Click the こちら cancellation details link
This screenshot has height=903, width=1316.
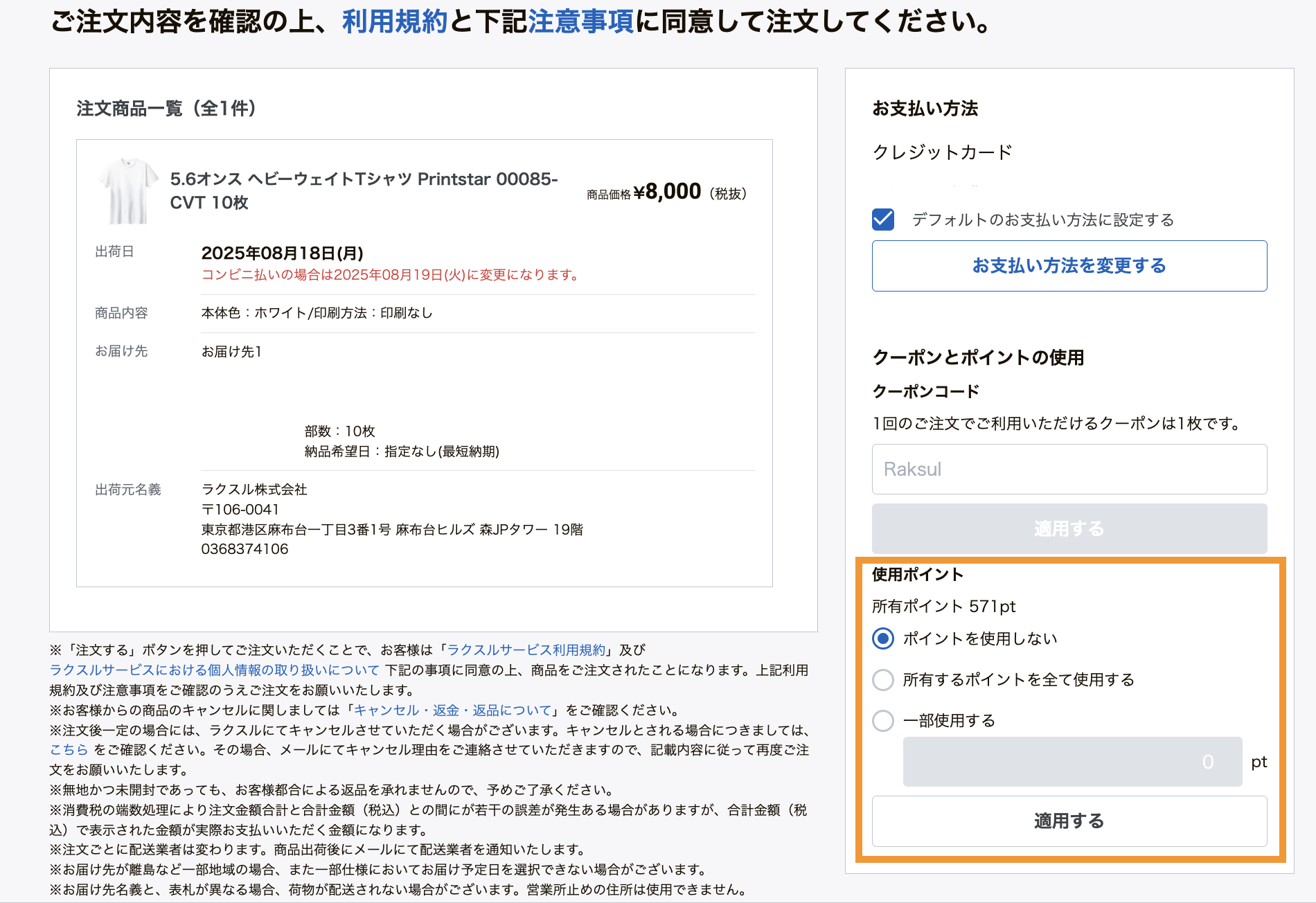click(69, 750)
